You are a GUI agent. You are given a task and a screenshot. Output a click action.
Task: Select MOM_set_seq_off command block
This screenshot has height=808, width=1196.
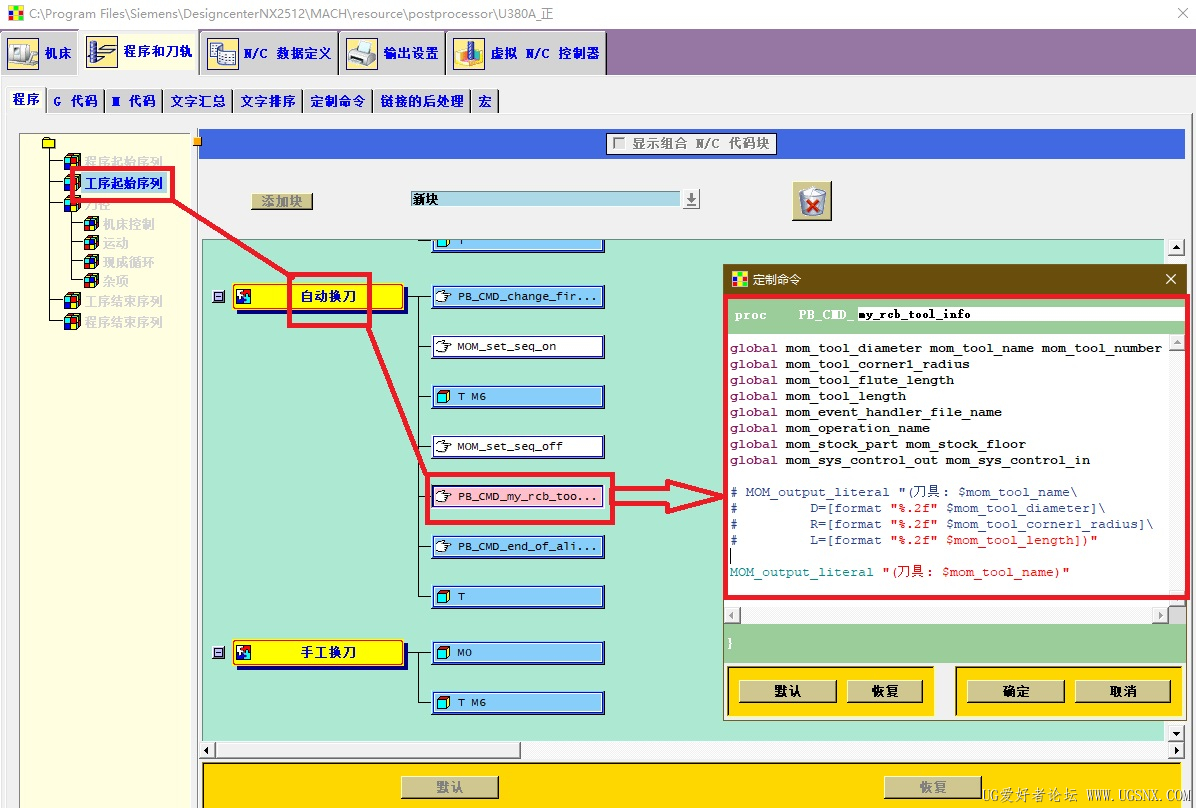(519, 446)
